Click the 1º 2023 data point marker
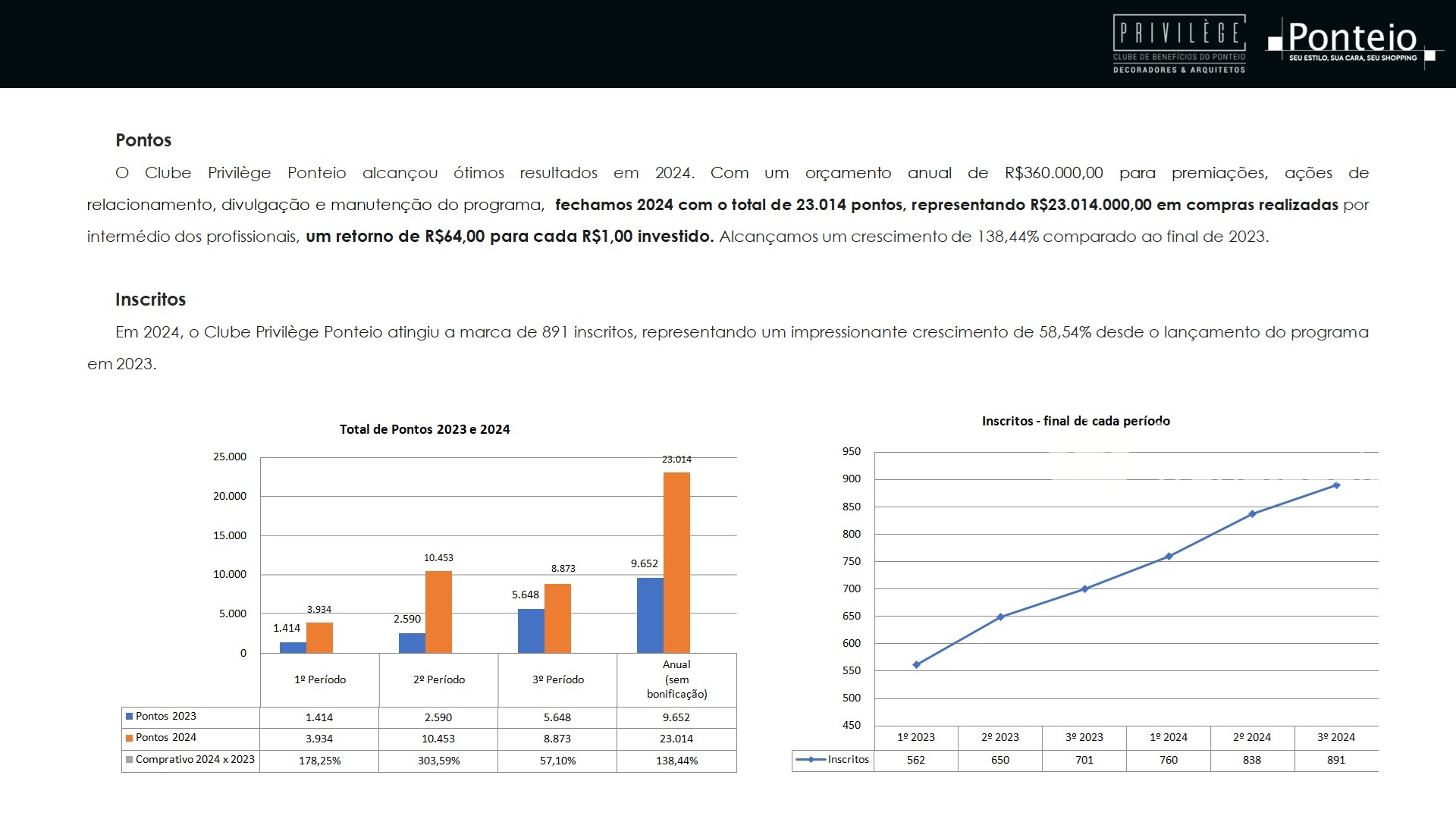 point(916,665)
